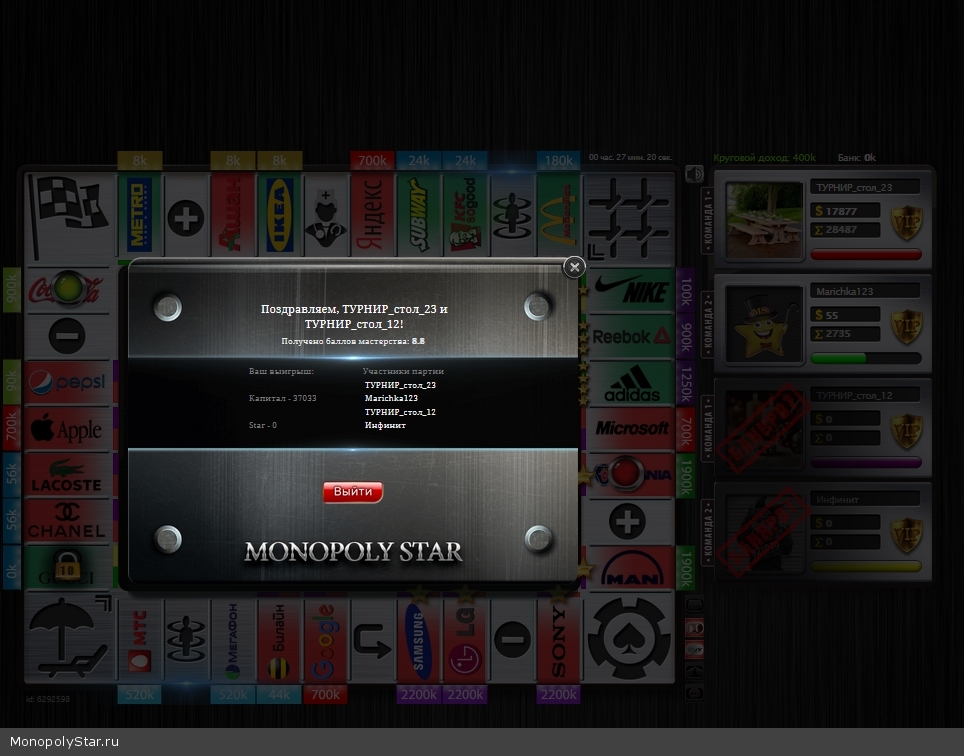Select the Gucci cell with padlock
Viewport: 964px width, 756px height.
pos(68,567)
